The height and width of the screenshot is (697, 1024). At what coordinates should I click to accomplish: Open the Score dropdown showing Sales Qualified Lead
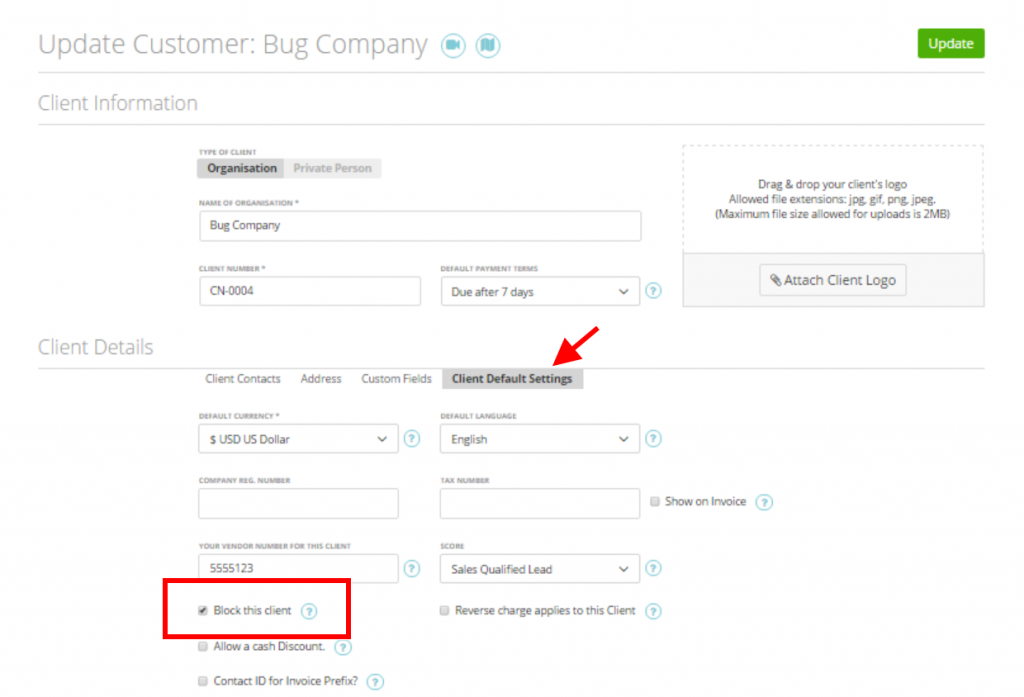539,568
